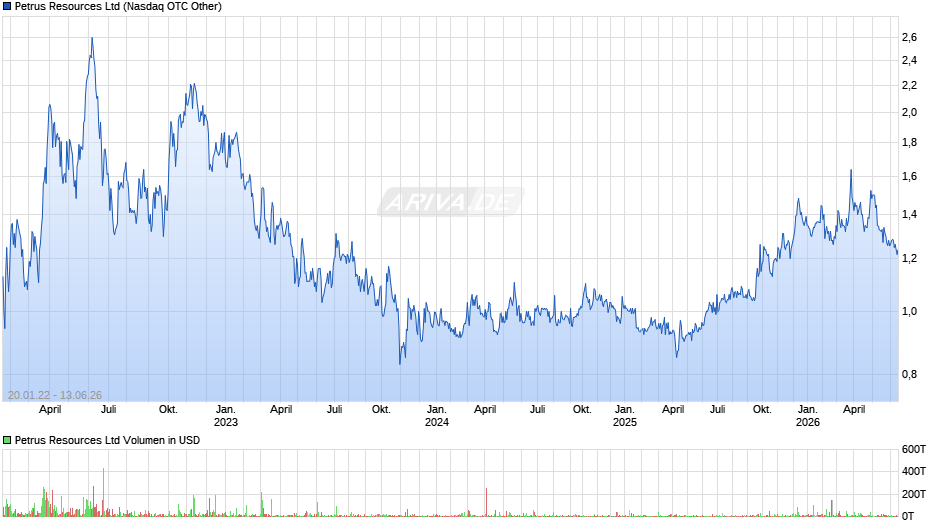The height and width of the screenshot is (526, 940).
Task: Click the 'Okt.' label just before Jan. 2024
Action: [381, 410]
